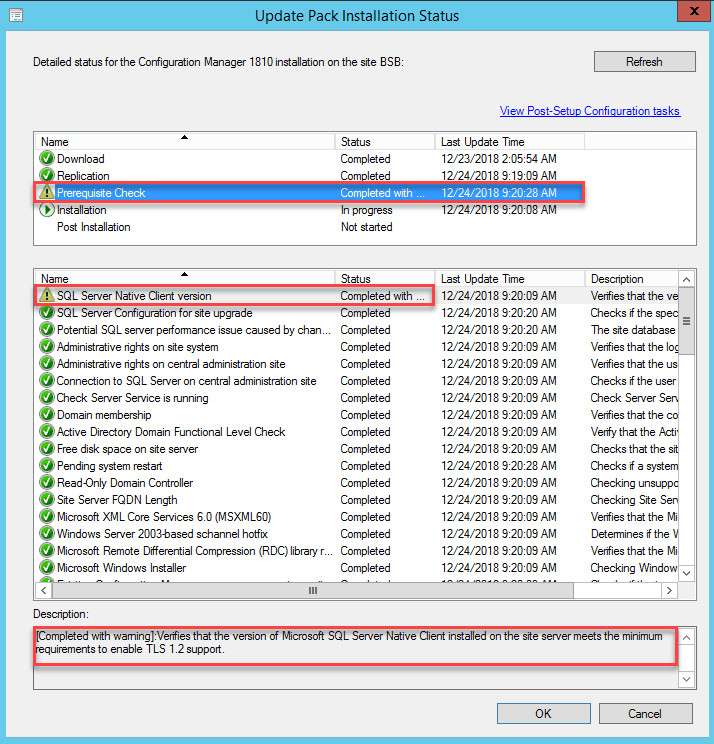This screenshot has height=744, width=714.
Task: Click the green check icon beside Download
Action: pos(46,159)
